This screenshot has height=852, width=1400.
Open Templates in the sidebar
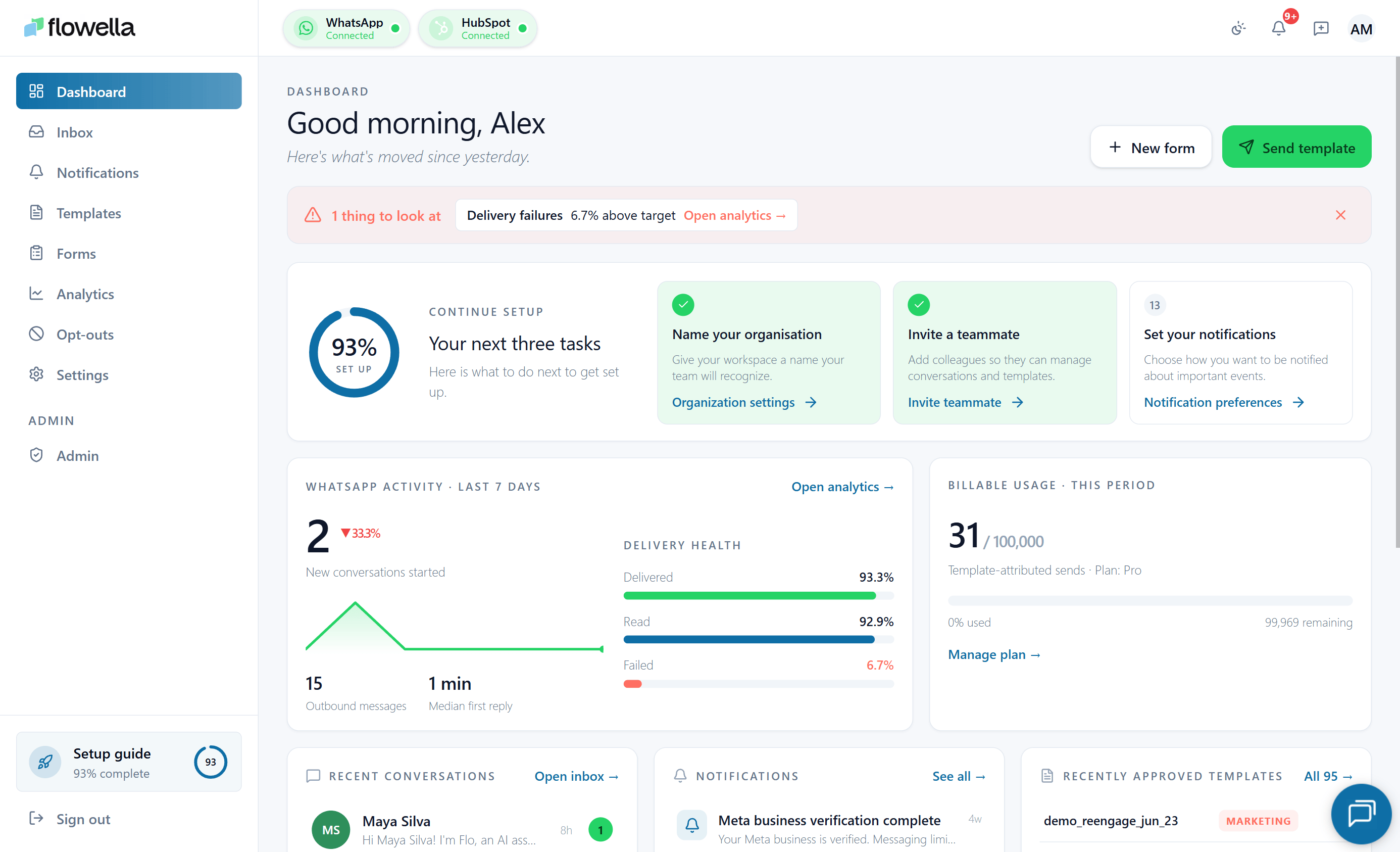point(128,213)
